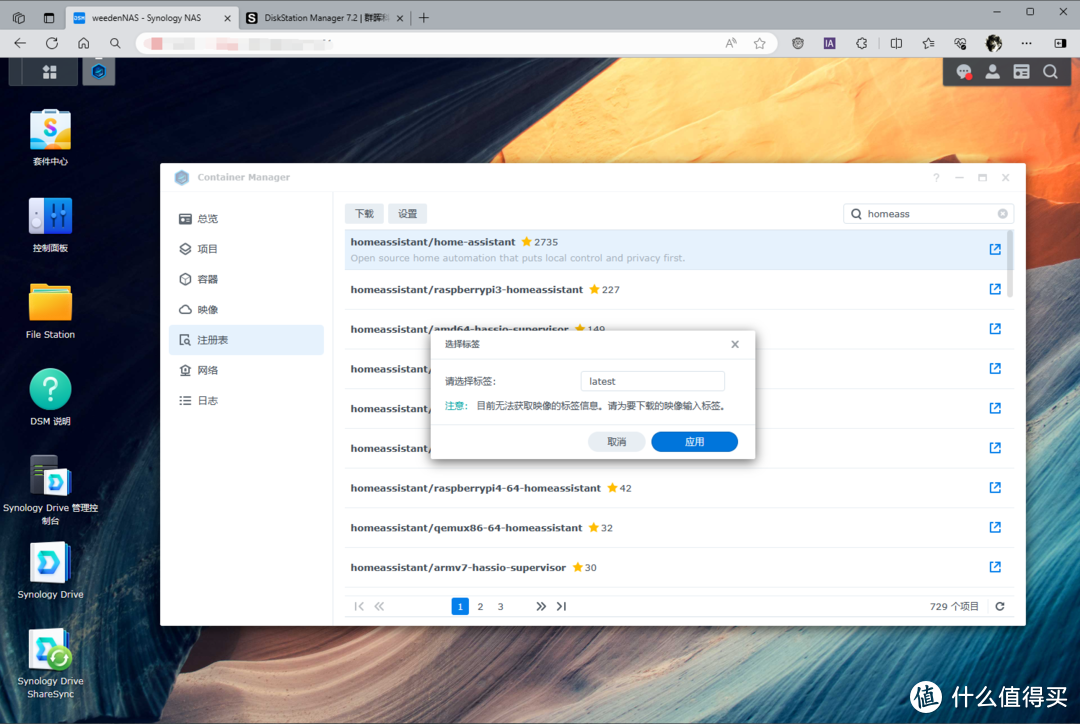Open external link for raspberrypi3-homeassistant
1080x724 pixels.
995,289
